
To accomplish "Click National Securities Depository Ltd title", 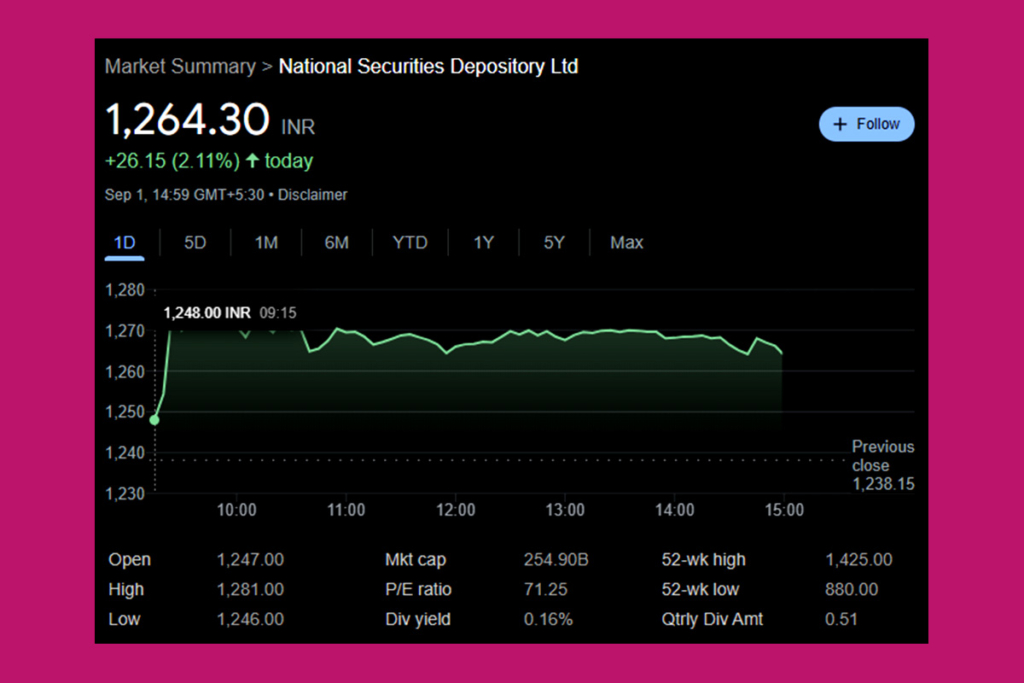I will coord(430,66).
